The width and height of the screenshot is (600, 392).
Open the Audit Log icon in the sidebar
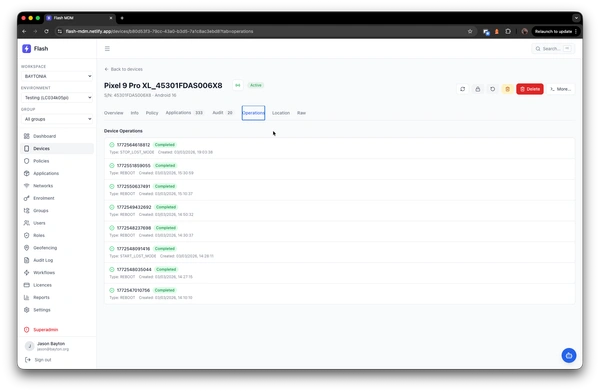(26, 260)
